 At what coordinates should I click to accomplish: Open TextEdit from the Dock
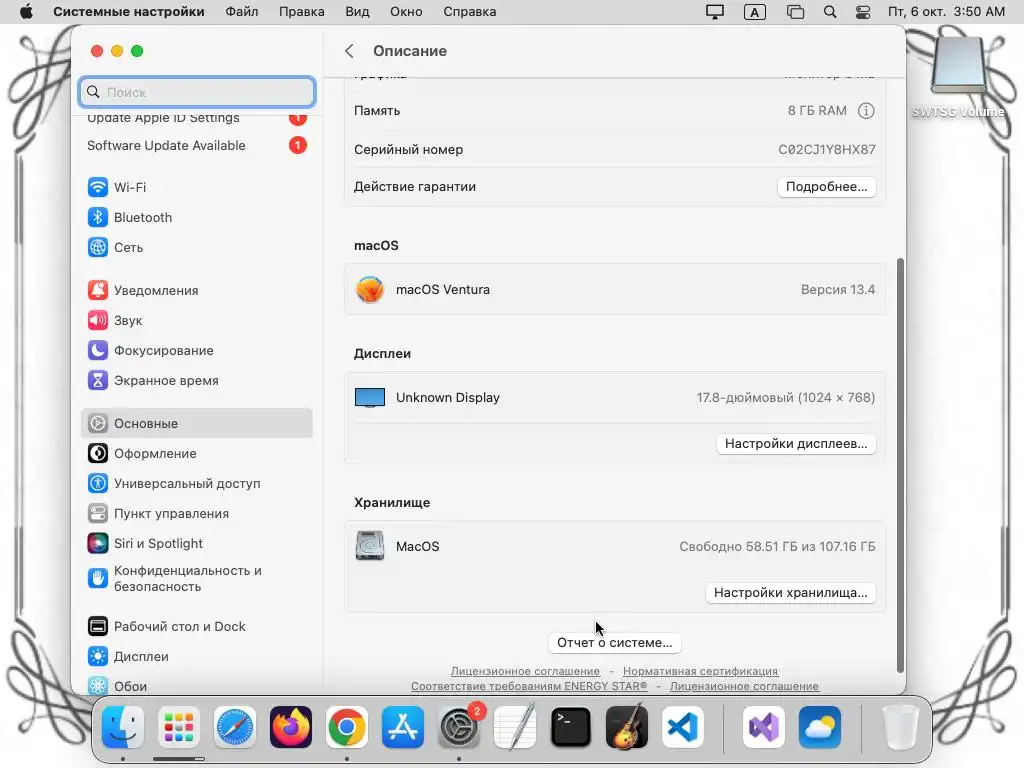515,727
